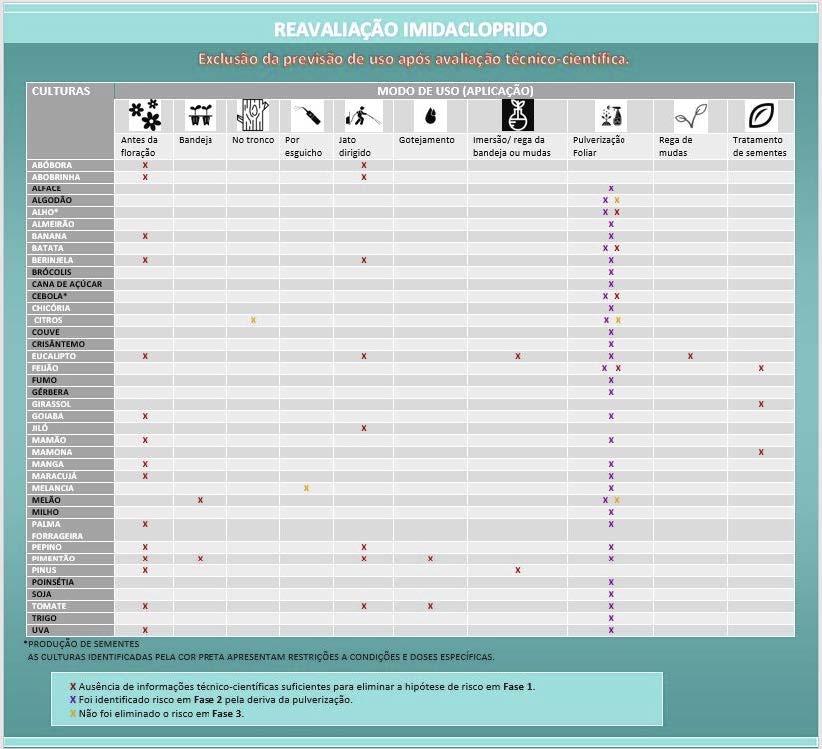Screen dimensions: 822x749
Task: Select the TOMATE row label
Action: click(50, 606)
